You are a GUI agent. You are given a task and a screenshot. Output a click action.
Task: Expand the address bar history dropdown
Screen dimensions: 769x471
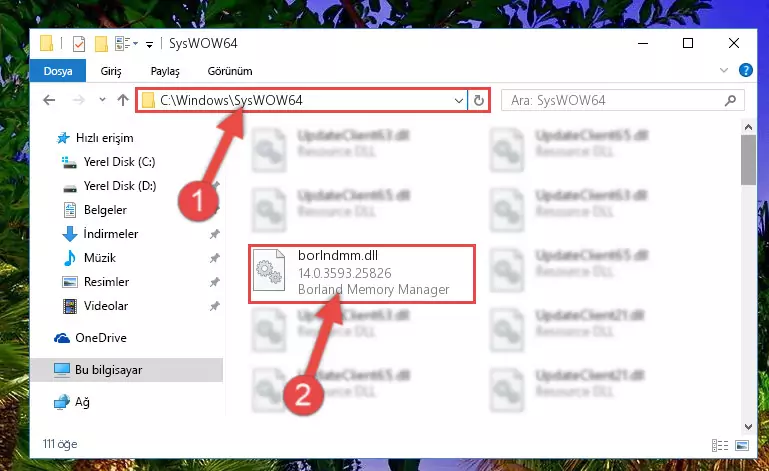[459, 101]
